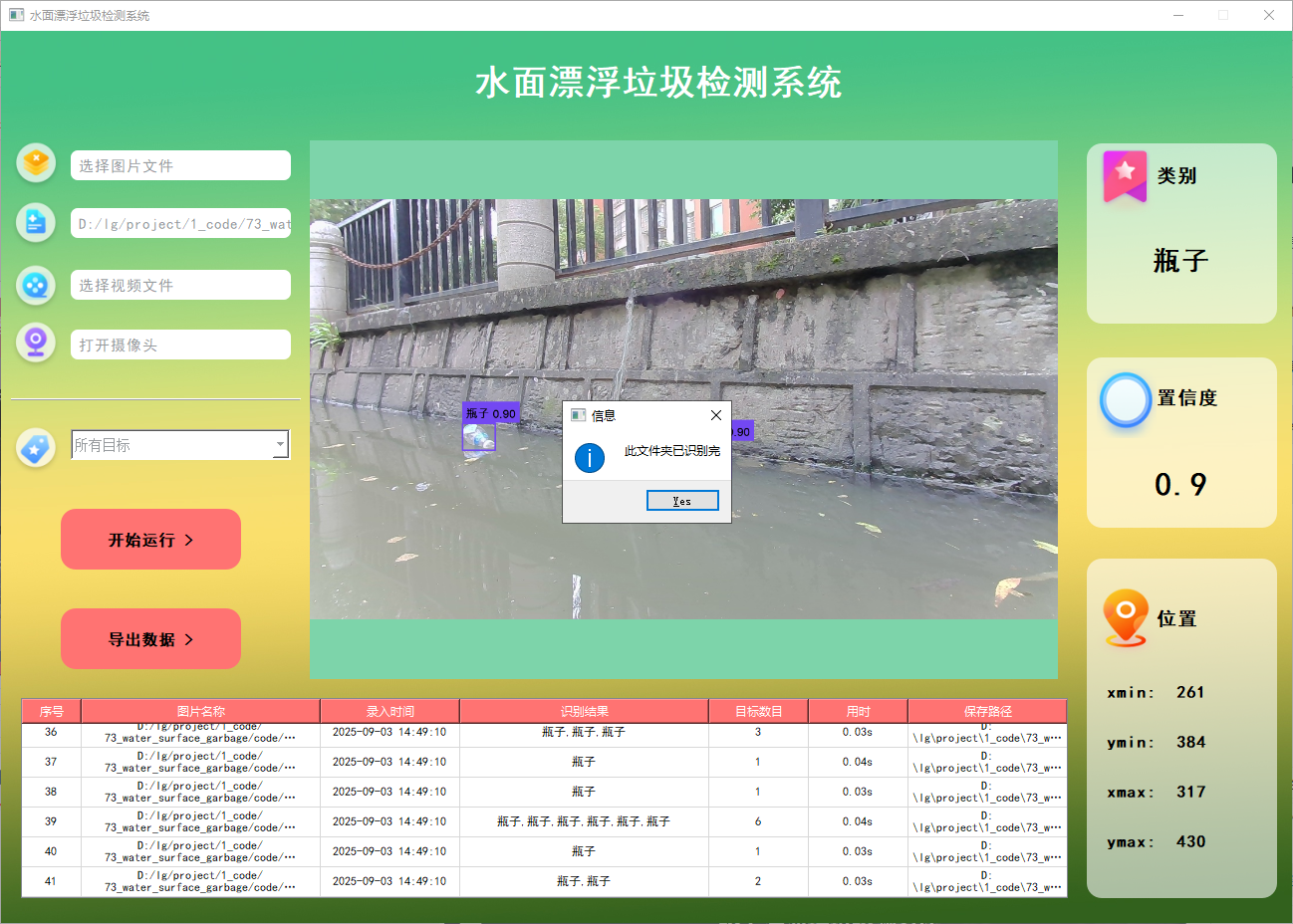Click the timestamp cell in row 41

pyautogui.click(x=389, y=881)
